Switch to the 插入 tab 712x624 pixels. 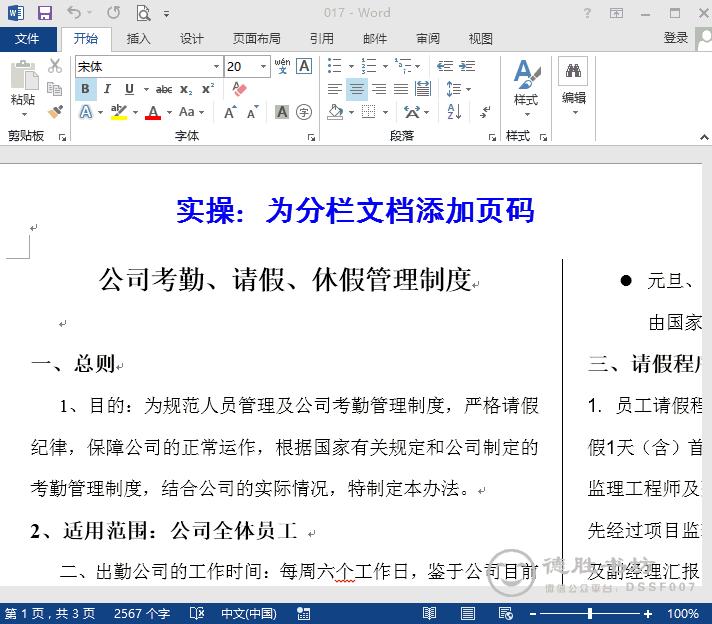point(138,39)
